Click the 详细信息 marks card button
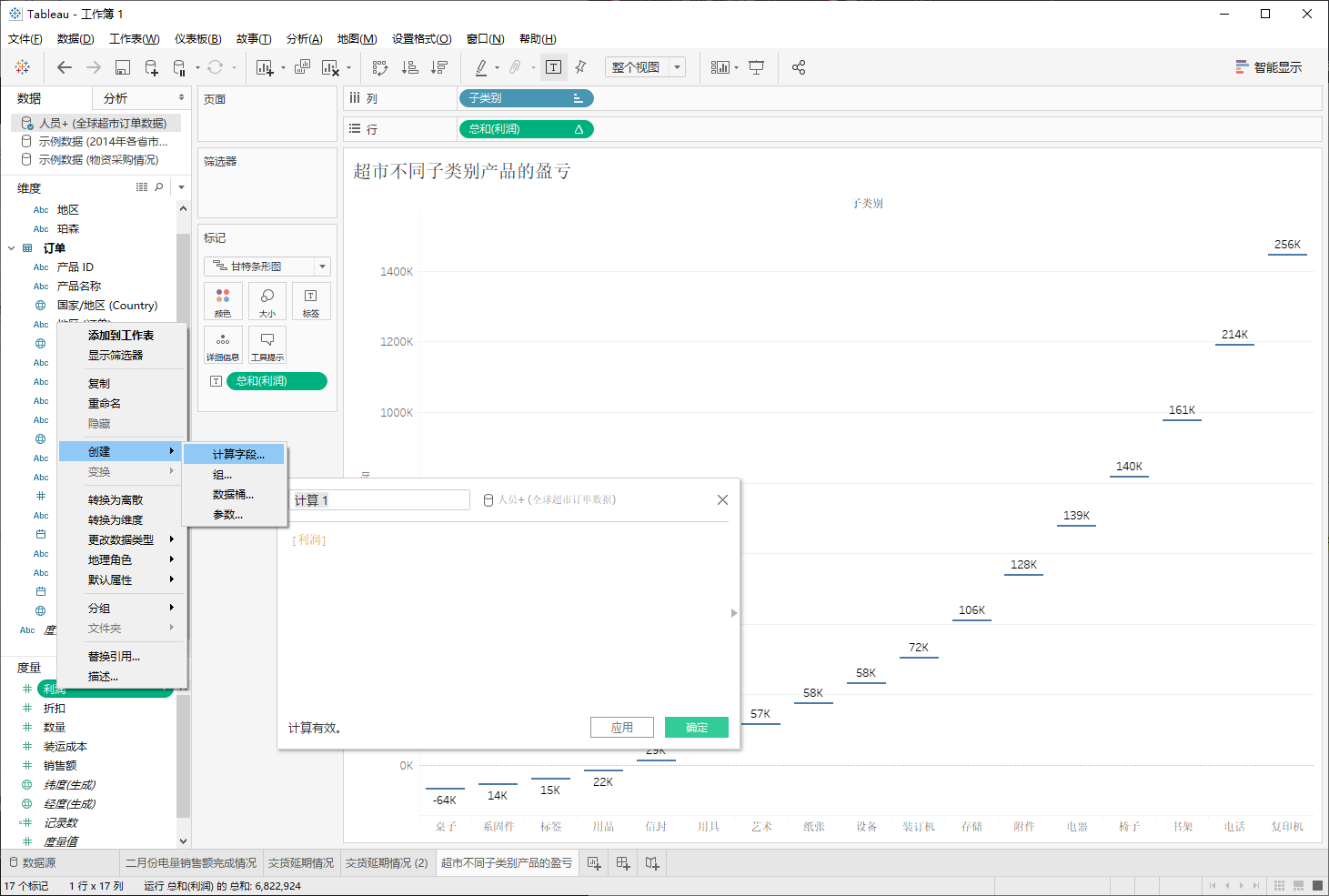The image size is (1329, 896). [223, 345]
